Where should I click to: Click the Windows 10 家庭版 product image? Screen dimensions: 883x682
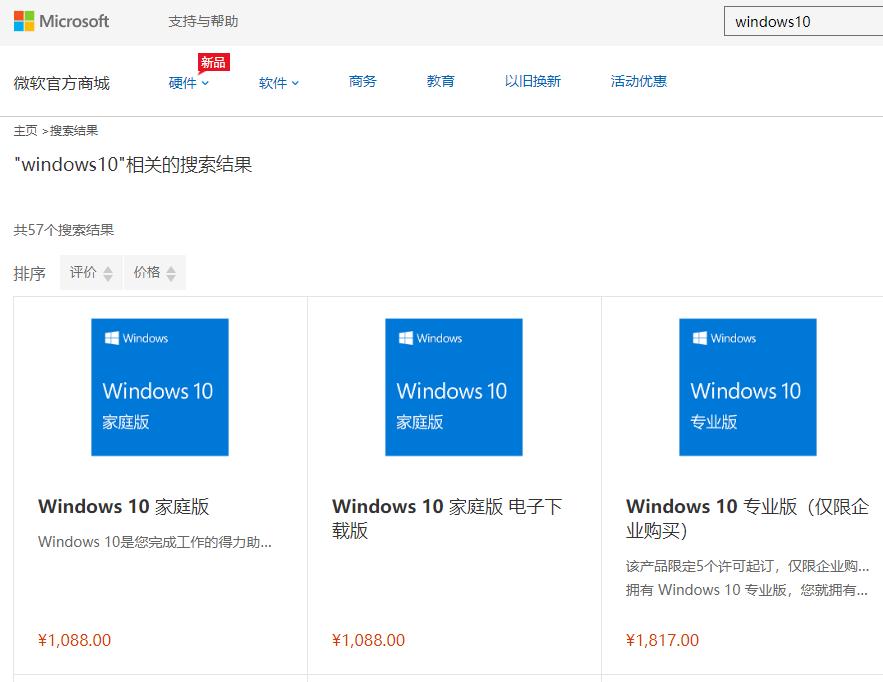pyautogui.click(x=160, y=386)
